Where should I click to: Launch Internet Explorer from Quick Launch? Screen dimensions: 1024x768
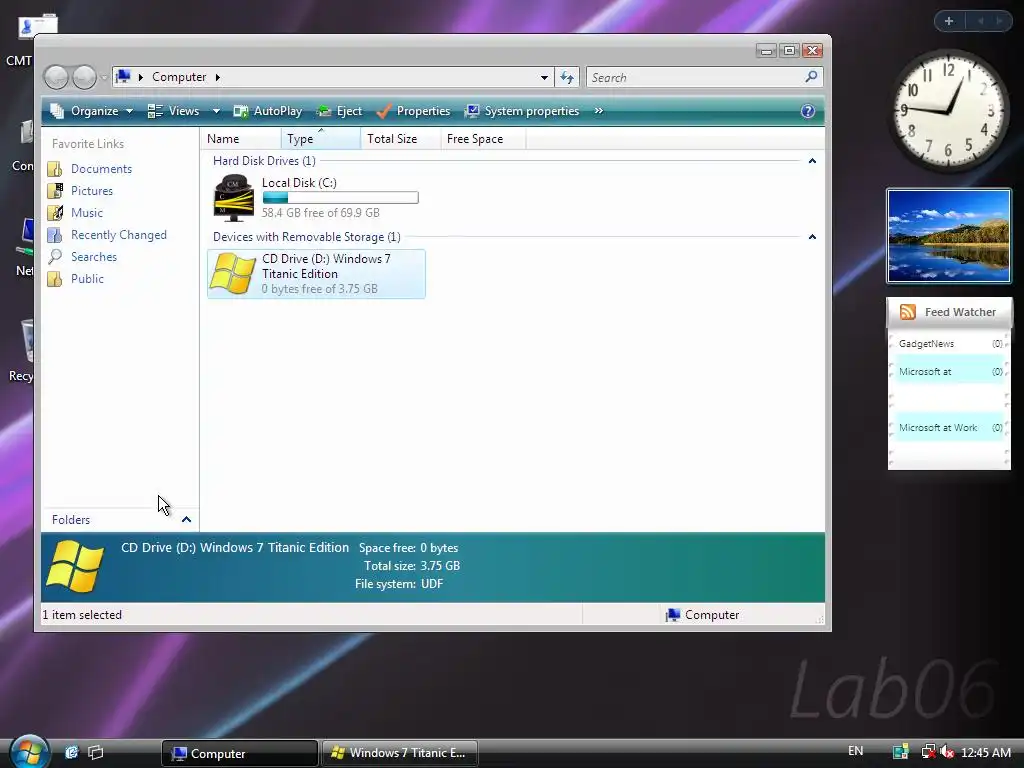72,752
